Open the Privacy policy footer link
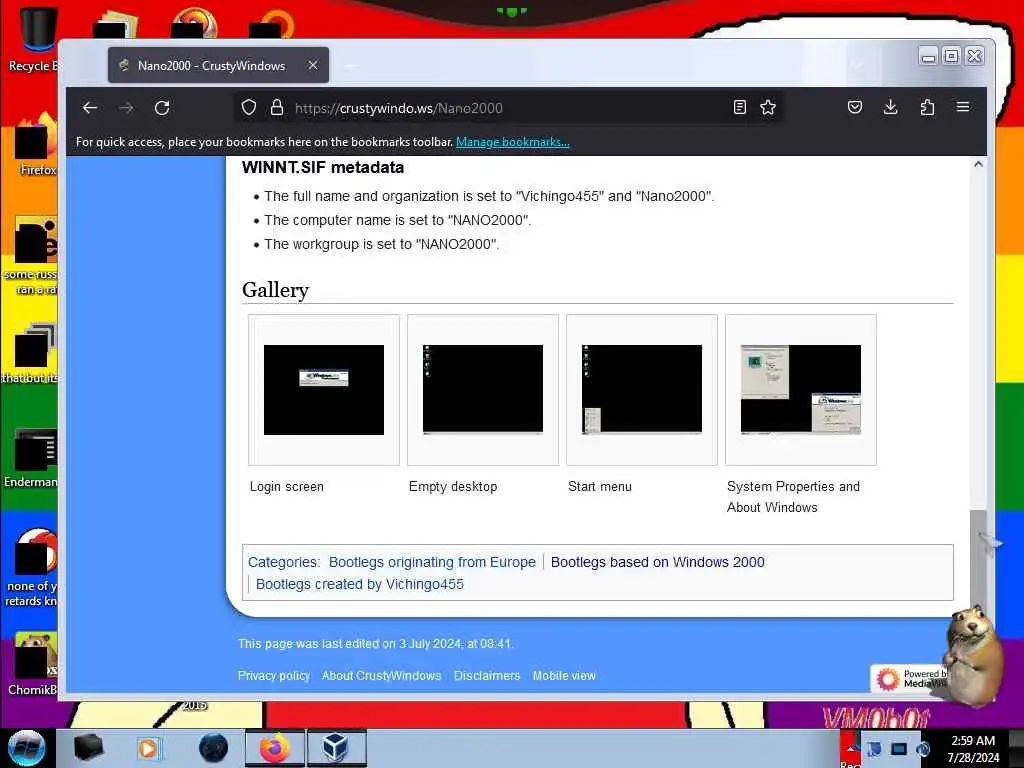Screen dimensions: 1024x768 tap(274, 676)
